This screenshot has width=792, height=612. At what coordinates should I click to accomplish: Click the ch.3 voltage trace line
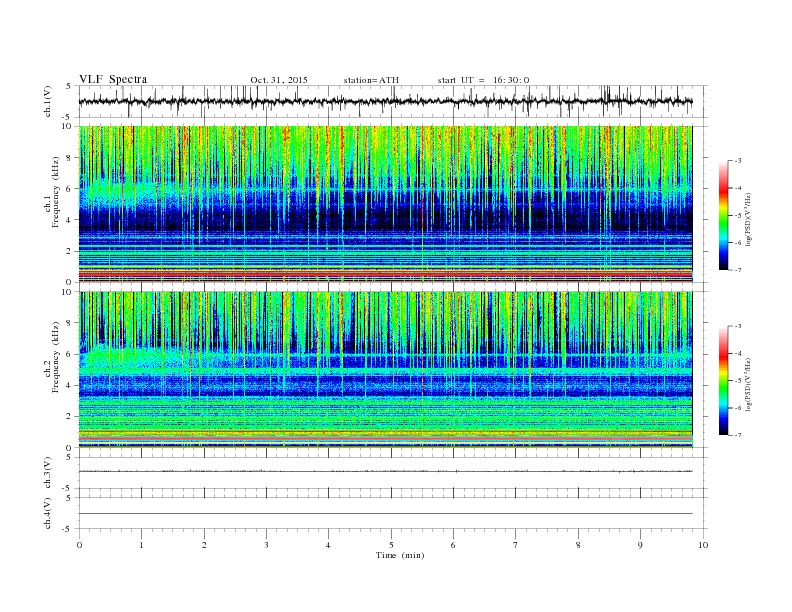coord(385,471)
